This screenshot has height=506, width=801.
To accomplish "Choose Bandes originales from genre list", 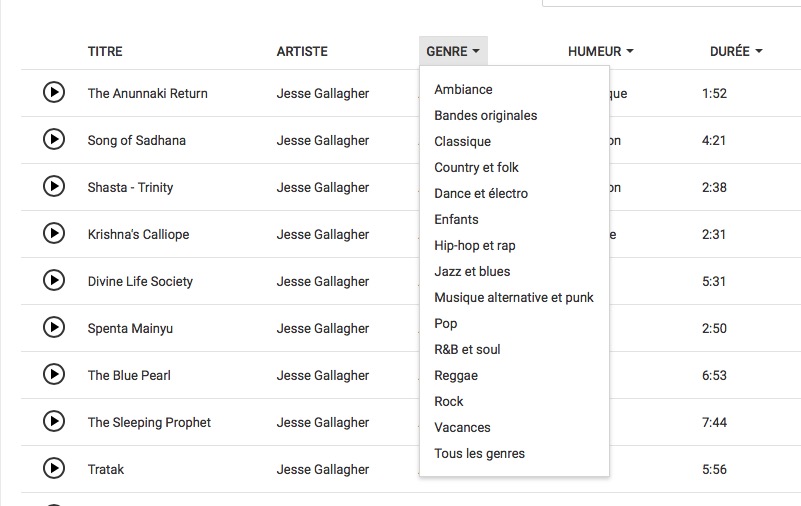I will (x=485, y=115).
